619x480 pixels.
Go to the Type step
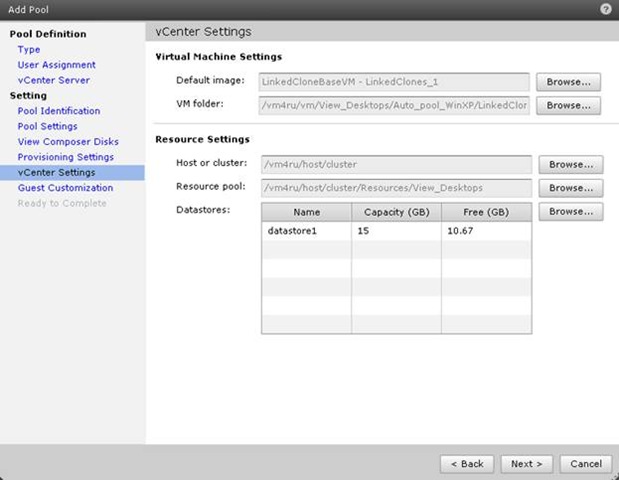(29, 50)
